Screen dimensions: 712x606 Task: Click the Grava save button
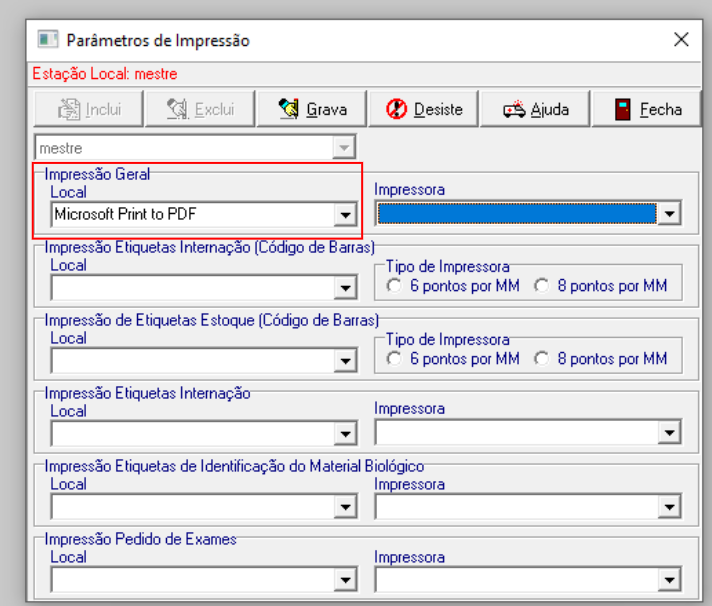point(312,109)
